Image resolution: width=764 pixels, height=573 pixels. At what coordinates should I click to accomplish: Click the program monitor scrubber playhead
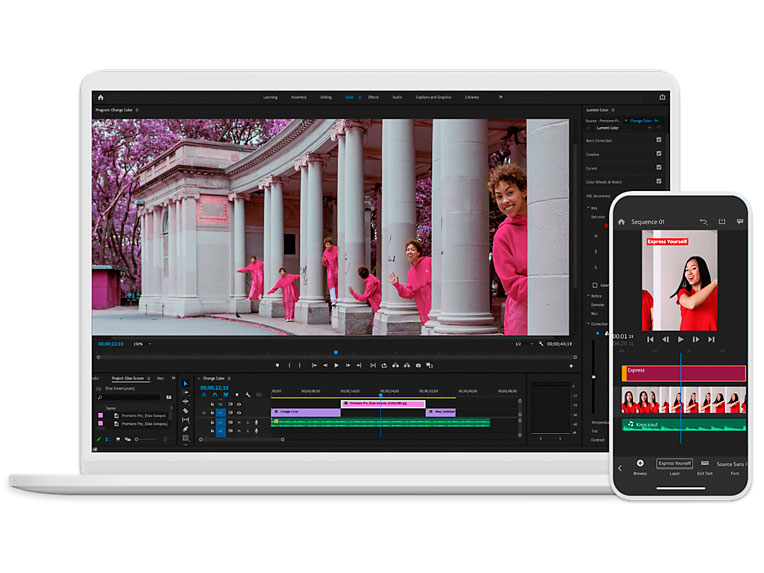pos(336,352)
